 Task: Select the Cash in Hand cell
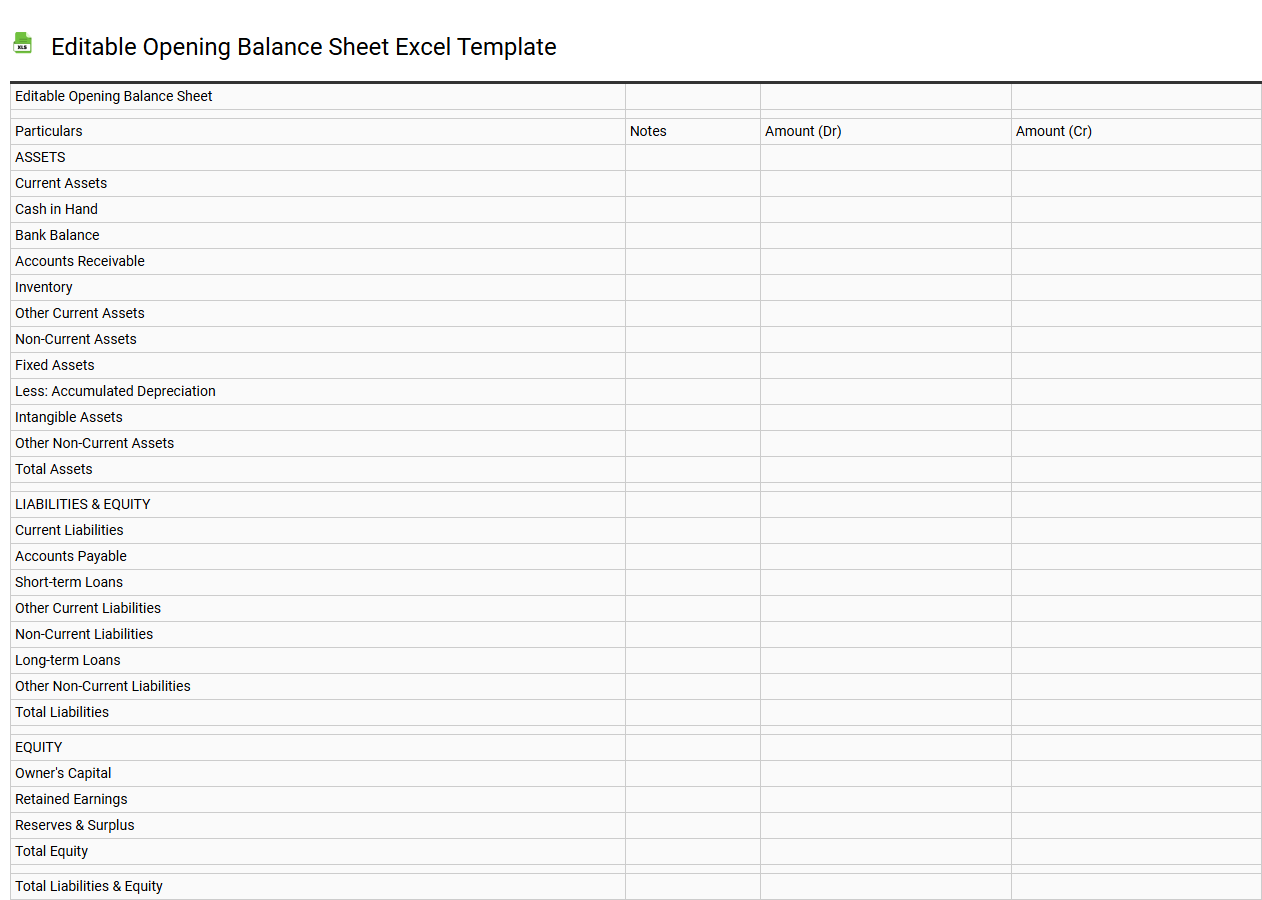[56, 209]
